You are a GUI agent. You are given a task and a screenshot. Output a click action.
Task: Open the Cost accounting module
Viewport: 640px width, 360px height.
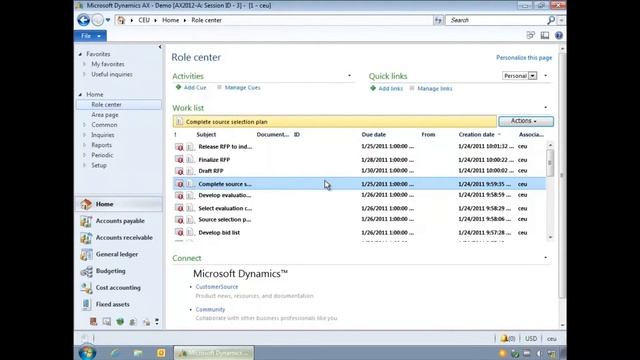point(118,288)
